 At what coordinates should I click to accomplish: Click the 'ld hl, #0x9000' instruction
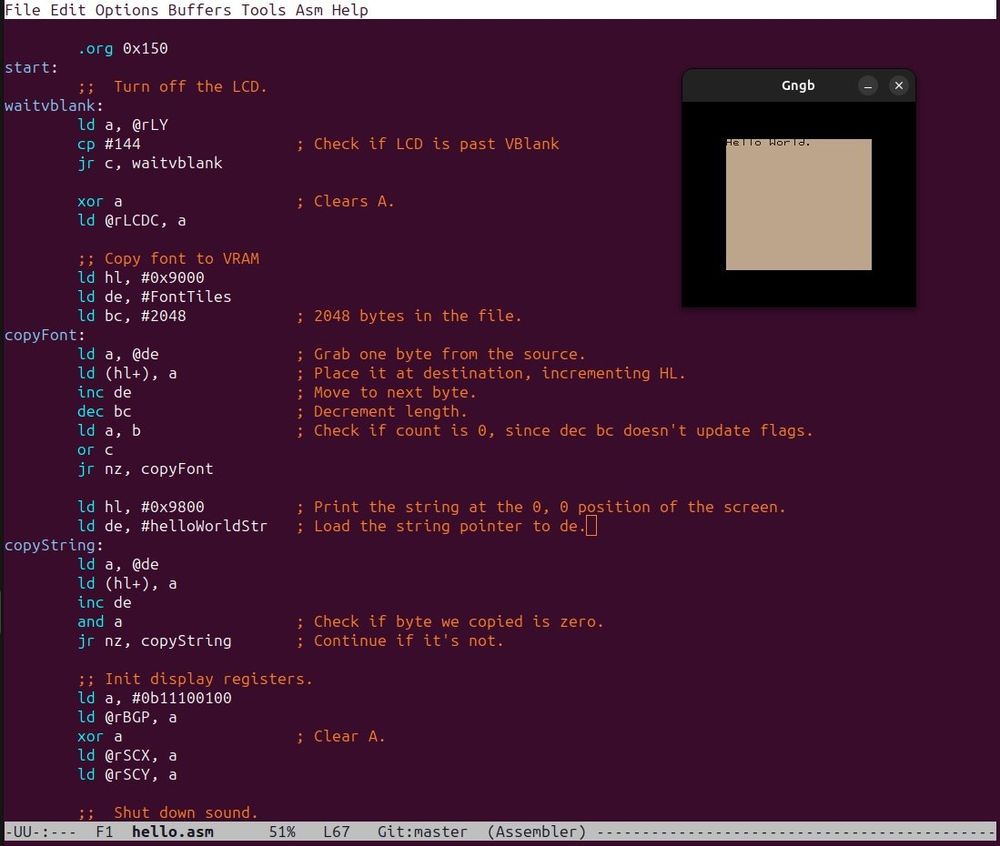point(141,278)
